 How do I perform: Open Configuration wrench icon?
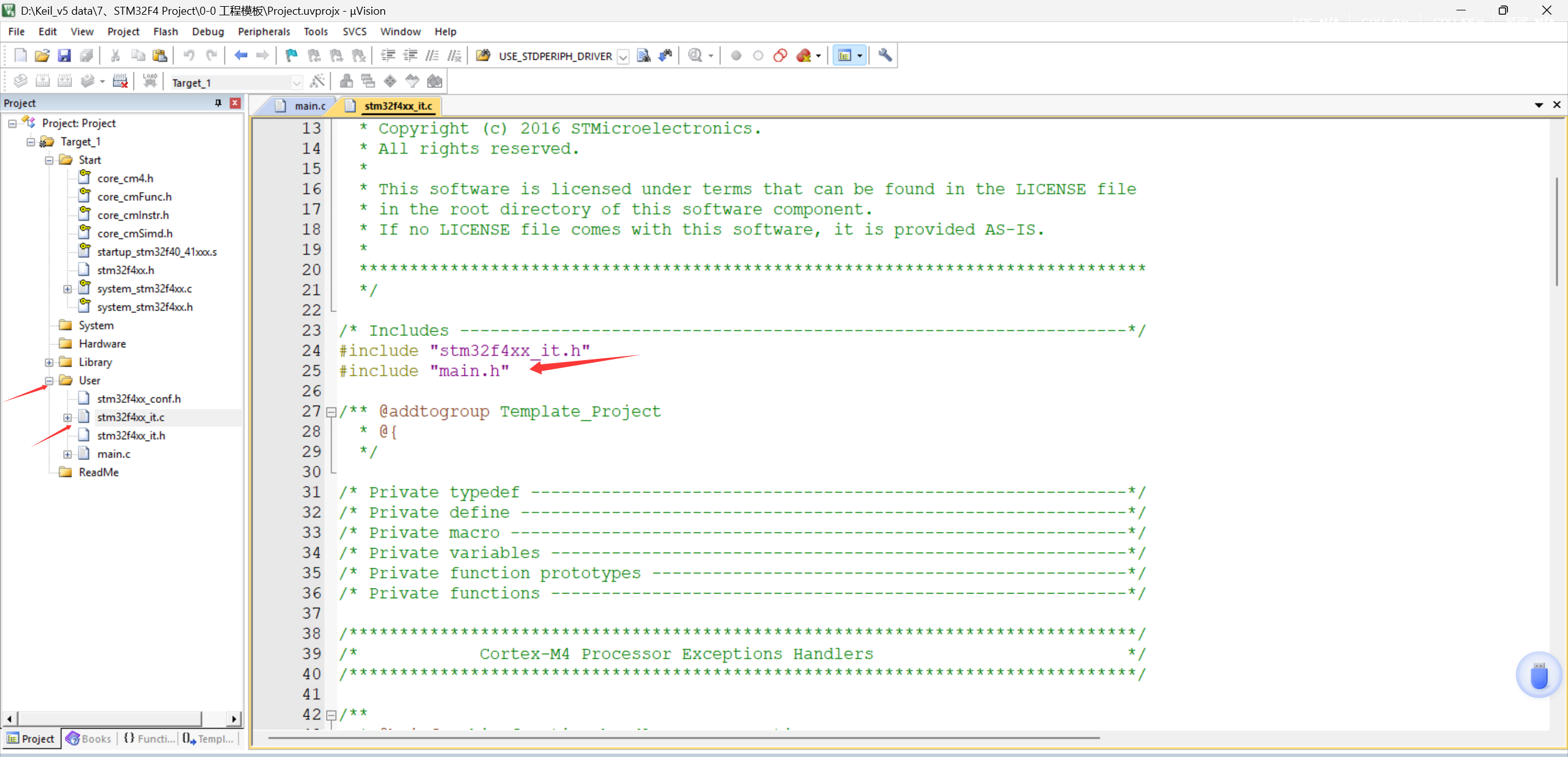(x=884, y=56)
